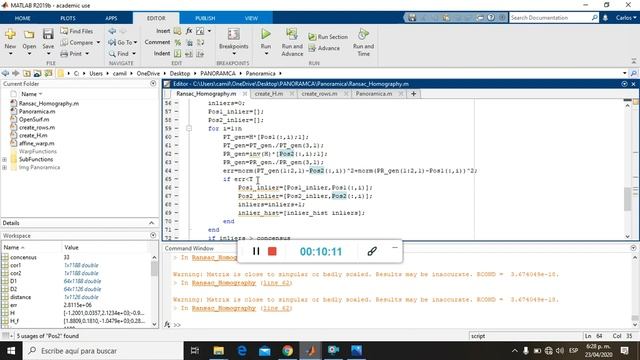Switch to the HOME ribbon tab
Image resolution: width=640 pixels, height=360 pixels.
pos(22,18)
